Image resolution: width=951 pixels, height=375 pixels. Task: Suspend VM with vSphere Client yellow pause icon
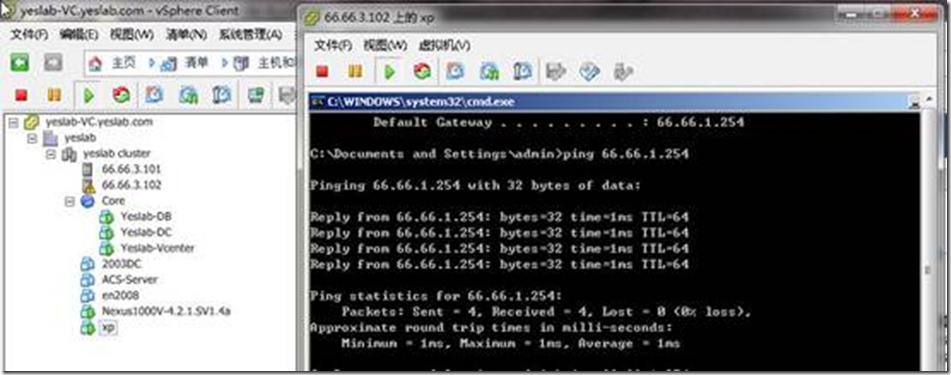click(x=54, y=95)
